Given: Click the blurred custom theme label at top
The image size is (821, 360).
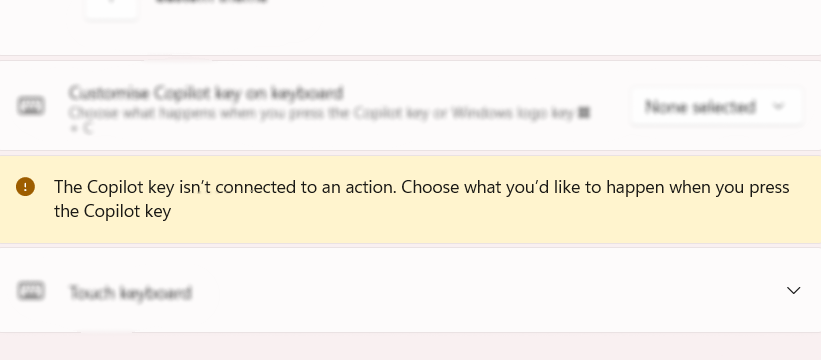Looking at the screenshot, I should [x=211, y=1].
